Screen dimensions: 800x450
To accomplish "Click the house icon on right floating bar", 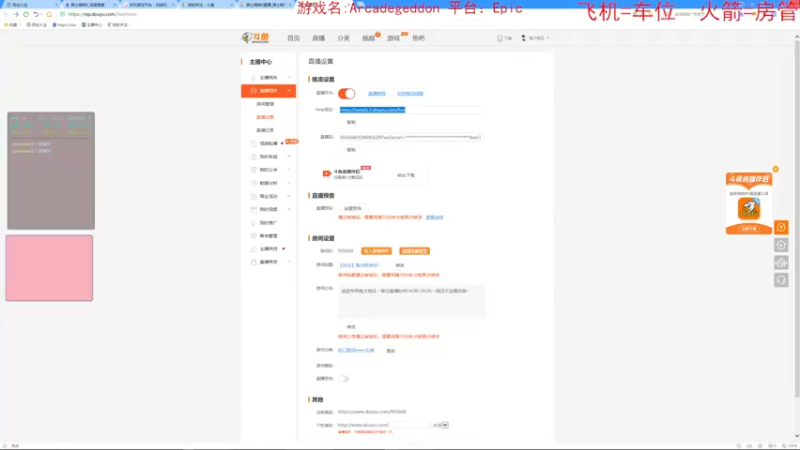I will (x=781, y=245).
